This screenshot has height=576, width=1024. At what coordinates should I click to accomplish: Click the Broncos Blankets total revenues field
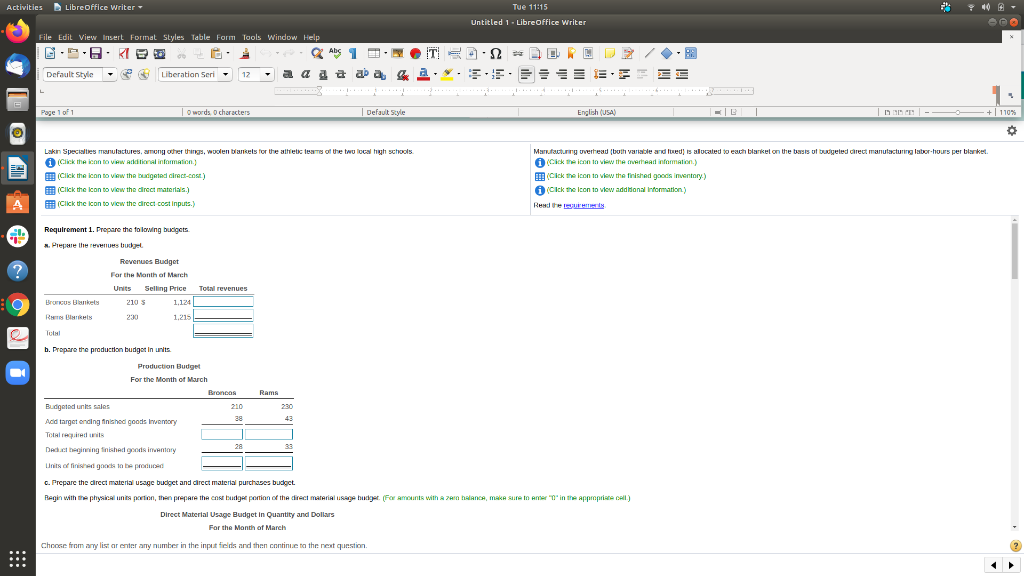[x=223, y=302]
